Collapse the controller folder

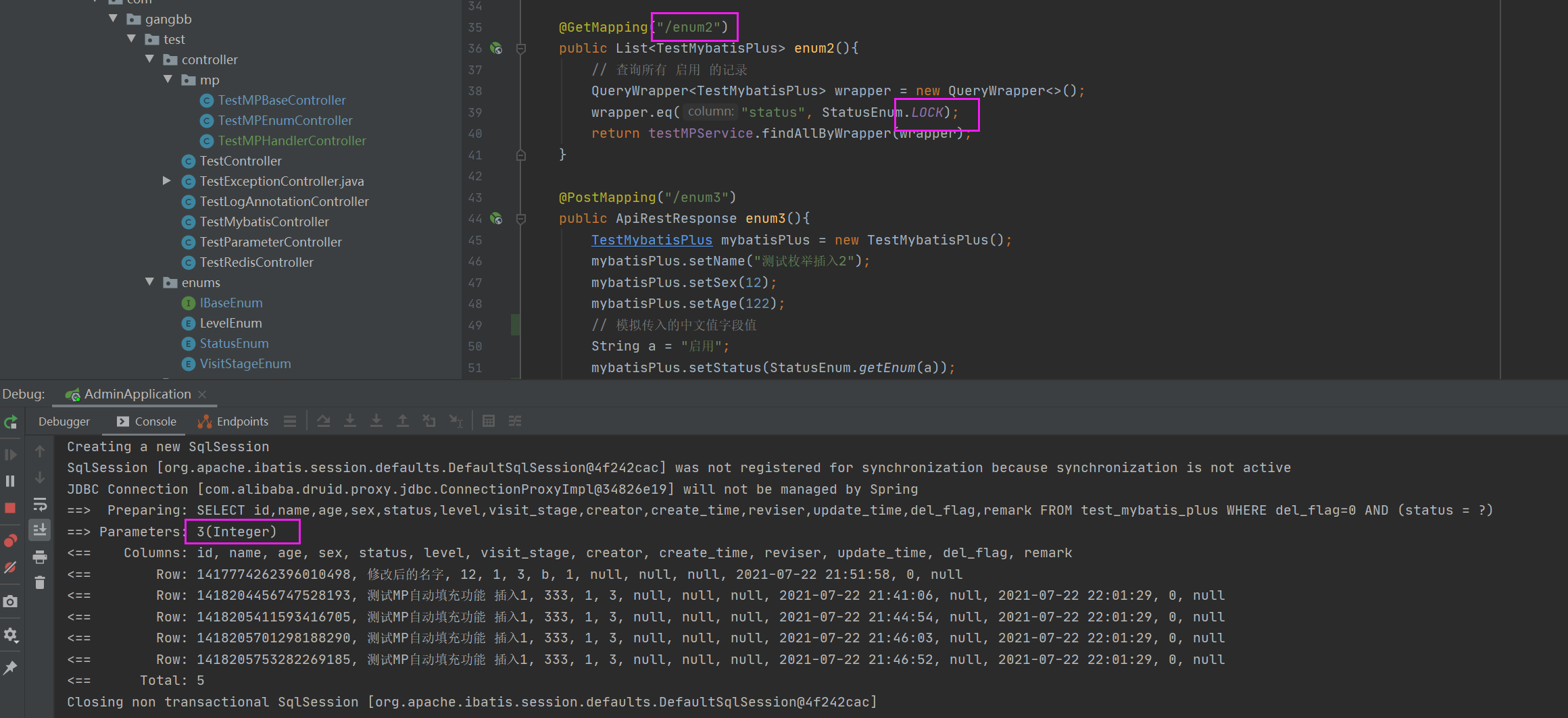click(x=150, y=59)
